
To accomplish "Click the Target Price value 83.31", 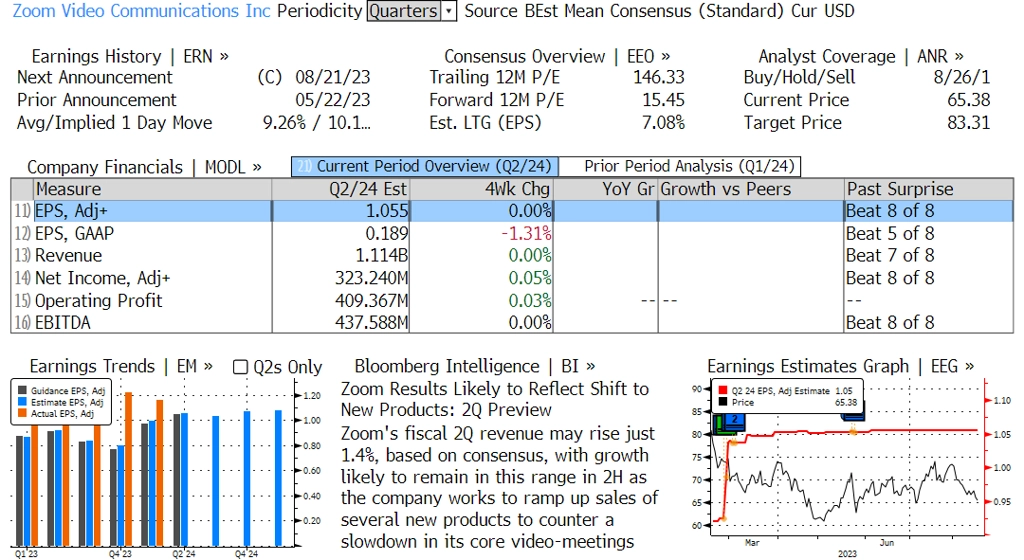I will [x=968, y=123].
